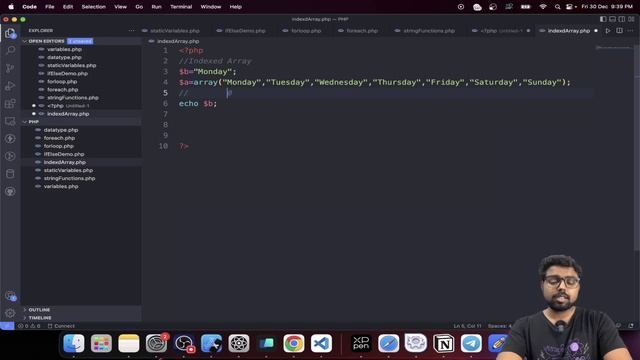The image size is (640, 360).
Task: Open the Go menu
Action: (x=139, y=7)
